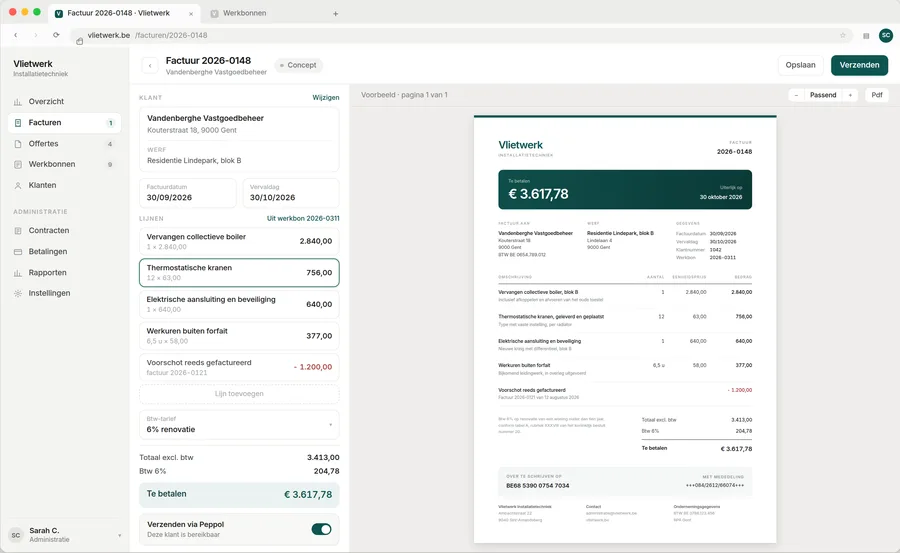Click Werkbonnen count badge 9
Viewport: 900px width, 553px height.
[110, 165]
